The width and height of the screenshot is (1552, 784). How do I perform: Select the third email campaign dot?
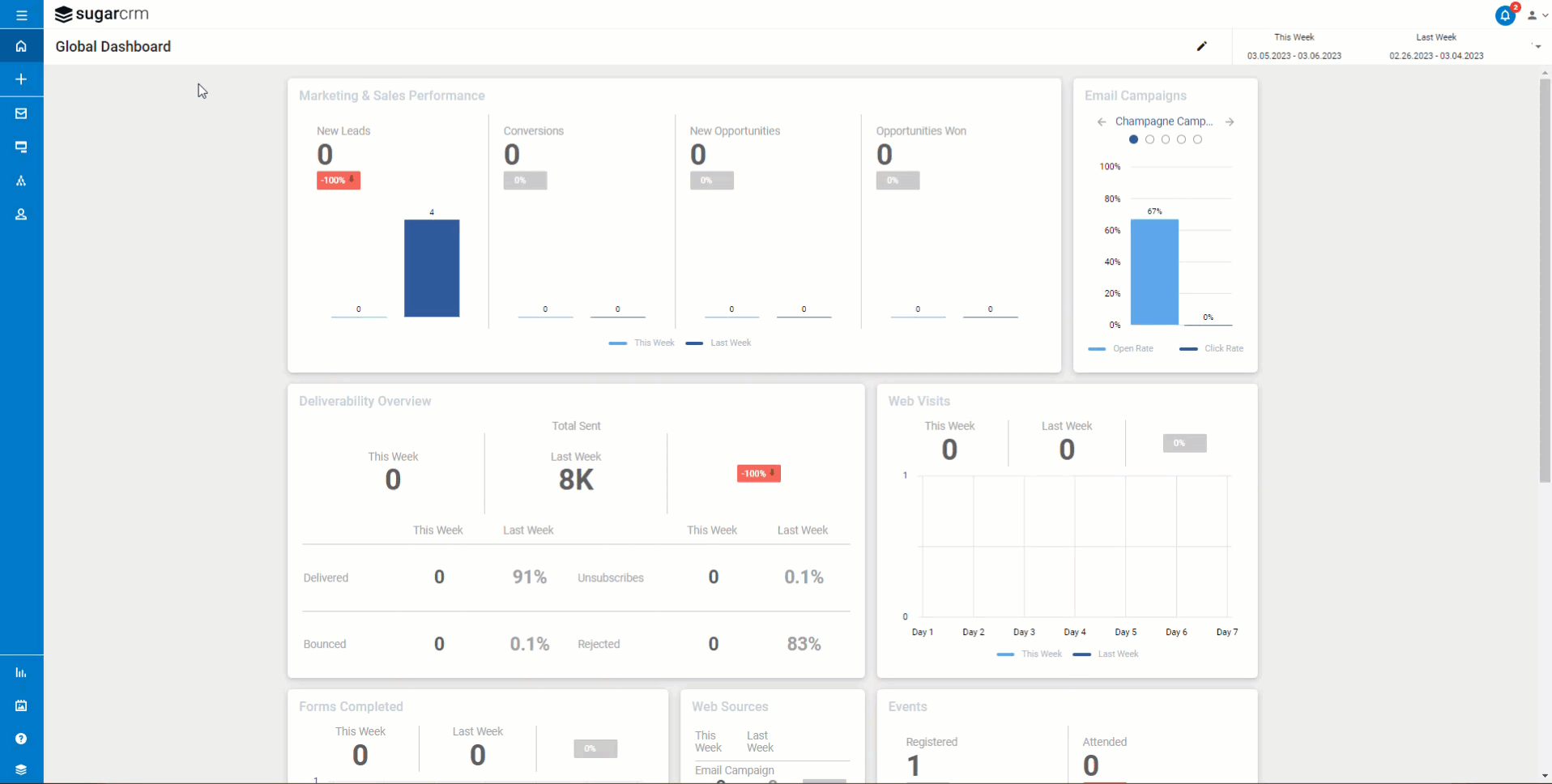[x=1166, y=139]
